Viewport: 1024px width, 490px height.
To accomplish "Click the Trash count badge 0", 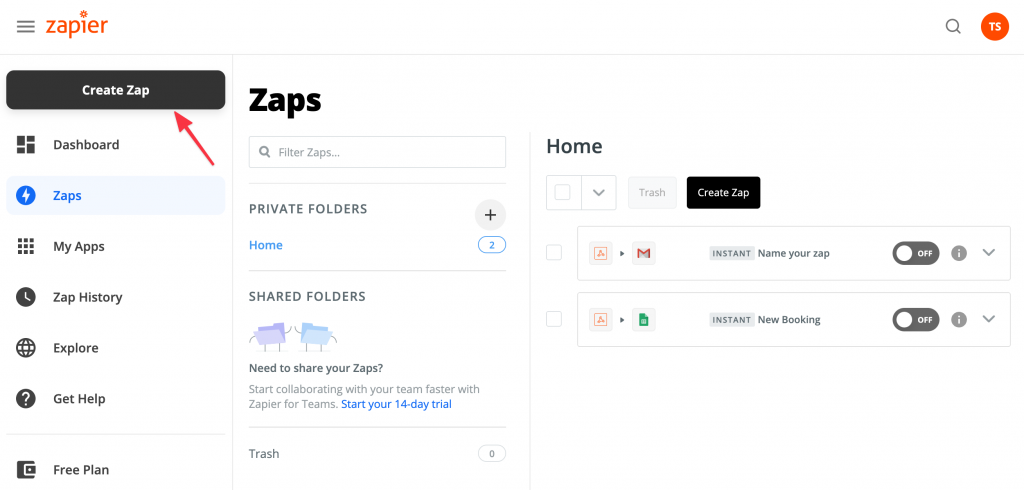I will (x=492, y=453).
